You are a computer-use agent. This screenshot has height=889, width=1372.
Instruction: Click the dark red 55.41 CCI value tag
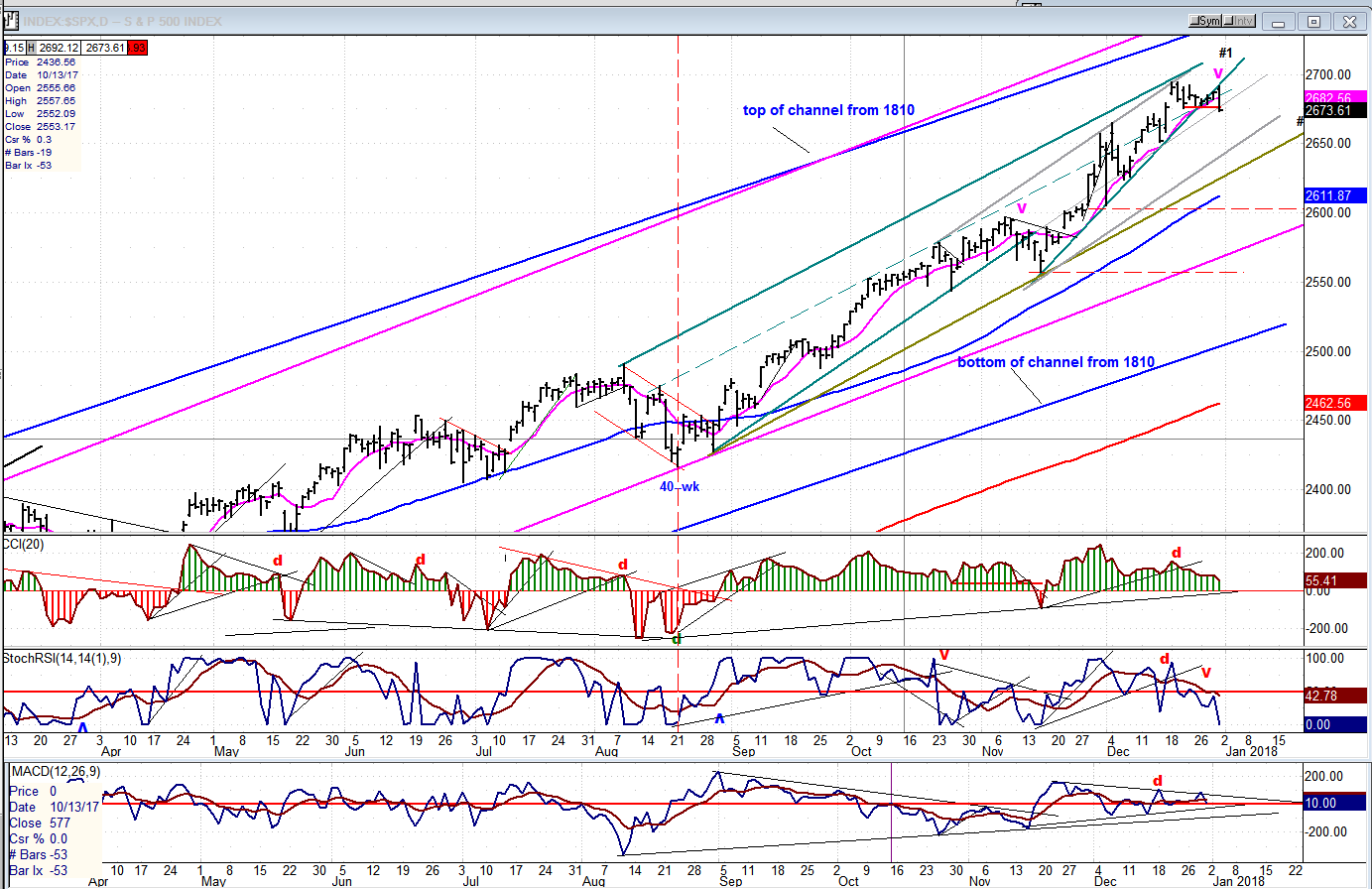tap(1328, 580)
